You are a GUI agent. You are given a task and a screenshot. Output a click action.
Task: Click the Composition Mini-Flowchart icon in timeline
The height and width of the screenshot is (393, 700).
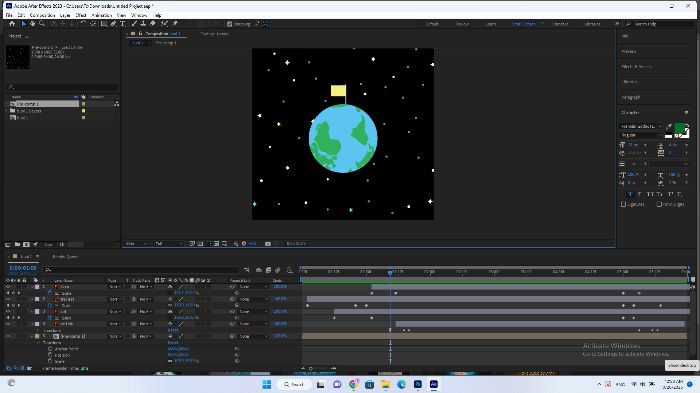[x=247, y=270]
